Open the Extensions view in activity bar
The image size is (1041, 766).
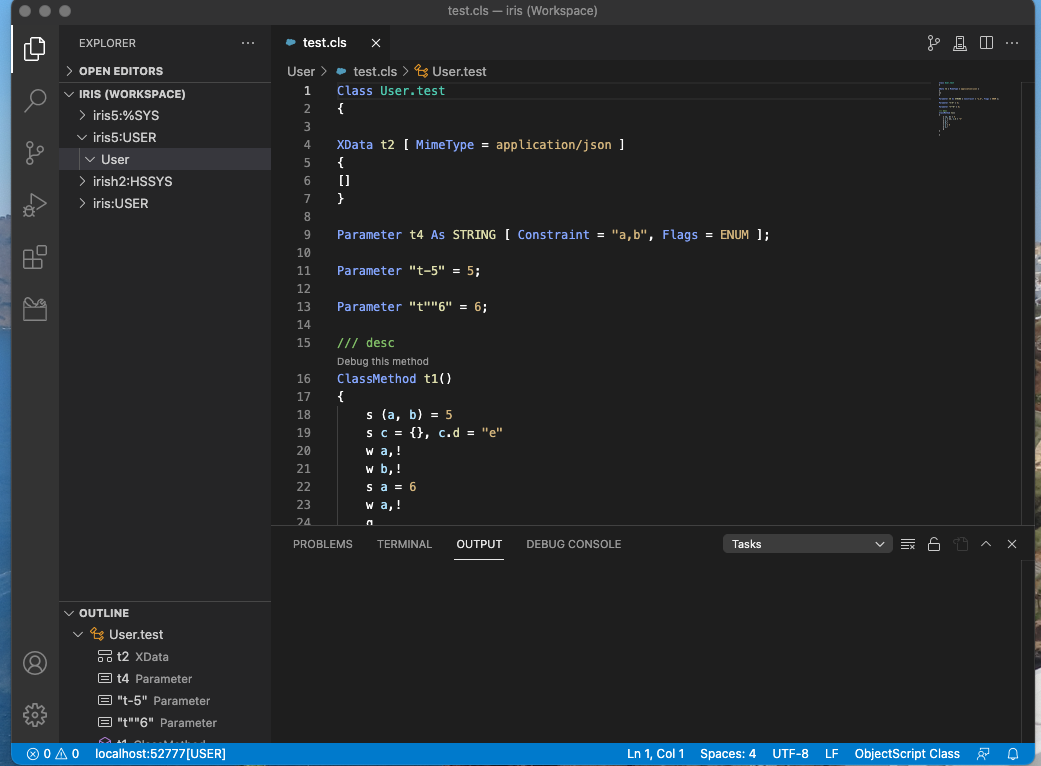pyautogui.click(x=35, y=257)
